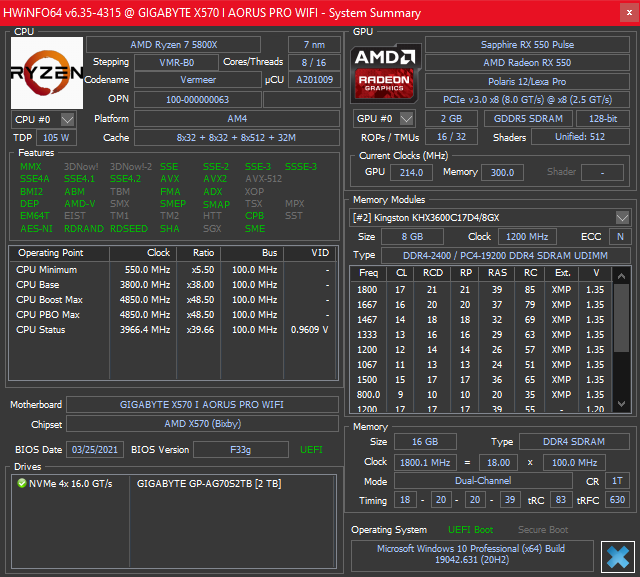Viewport: 640px width, 577px height.
Task: Click the blue X close icon at bottom
Action: (x=618, y=557)
